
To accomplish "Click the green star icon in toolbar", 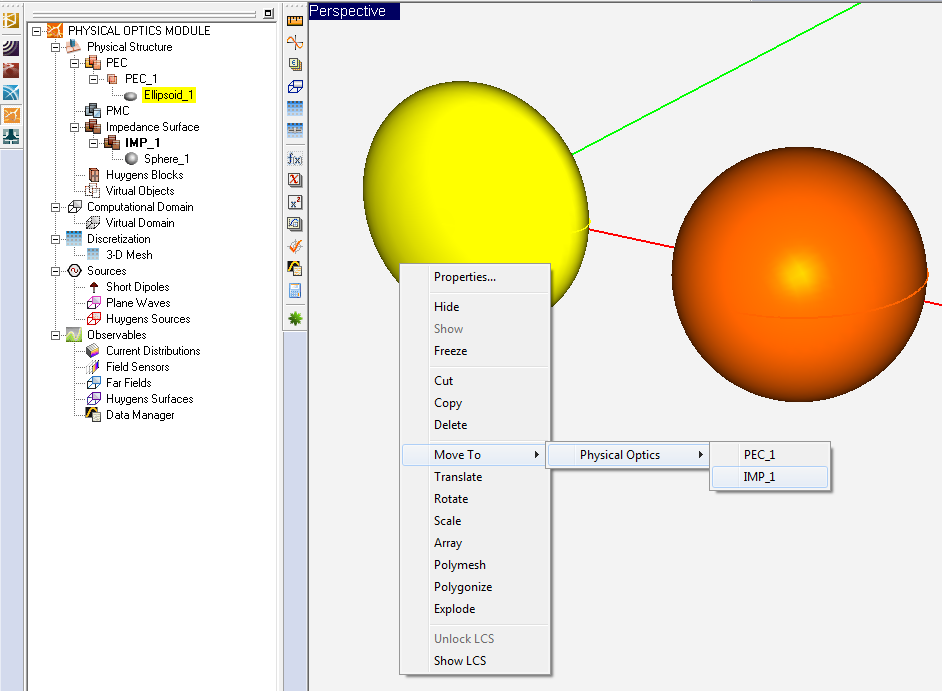I will pyautogui.click(x=295, y=318).
